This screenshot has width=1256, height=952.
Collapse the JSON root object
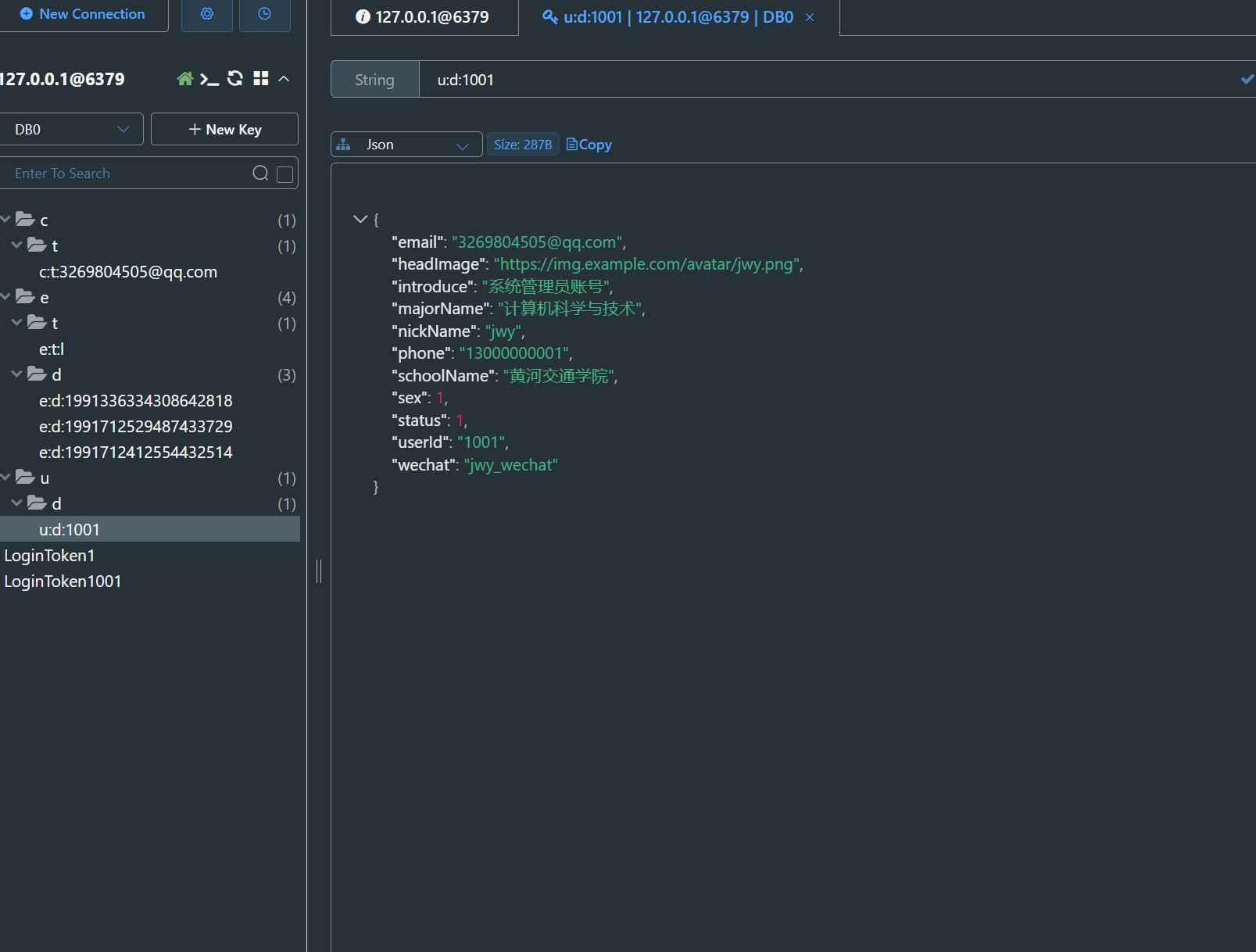tap(360, 220)
